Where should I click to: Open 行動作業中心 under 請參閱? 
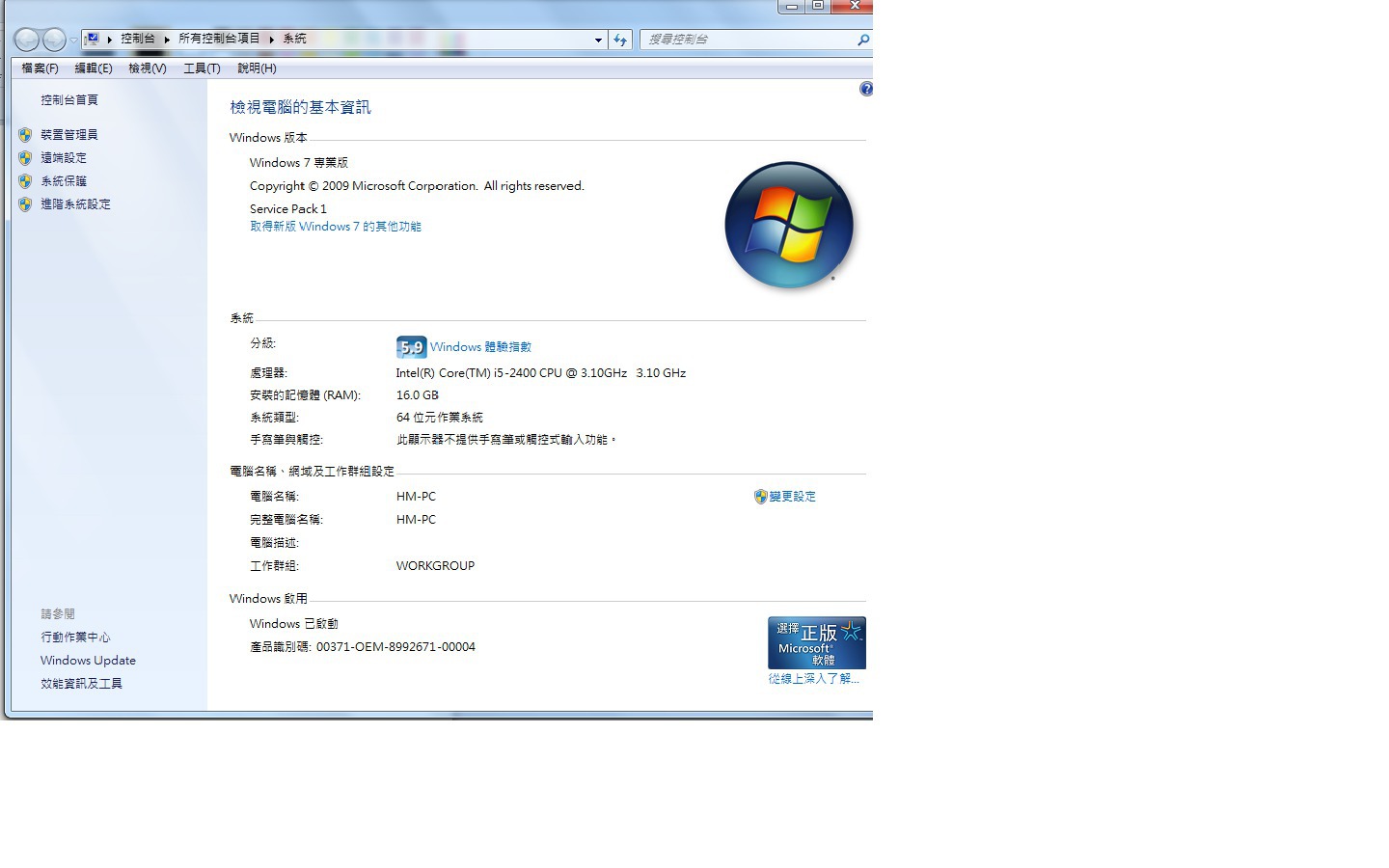(x=75, y=637)
